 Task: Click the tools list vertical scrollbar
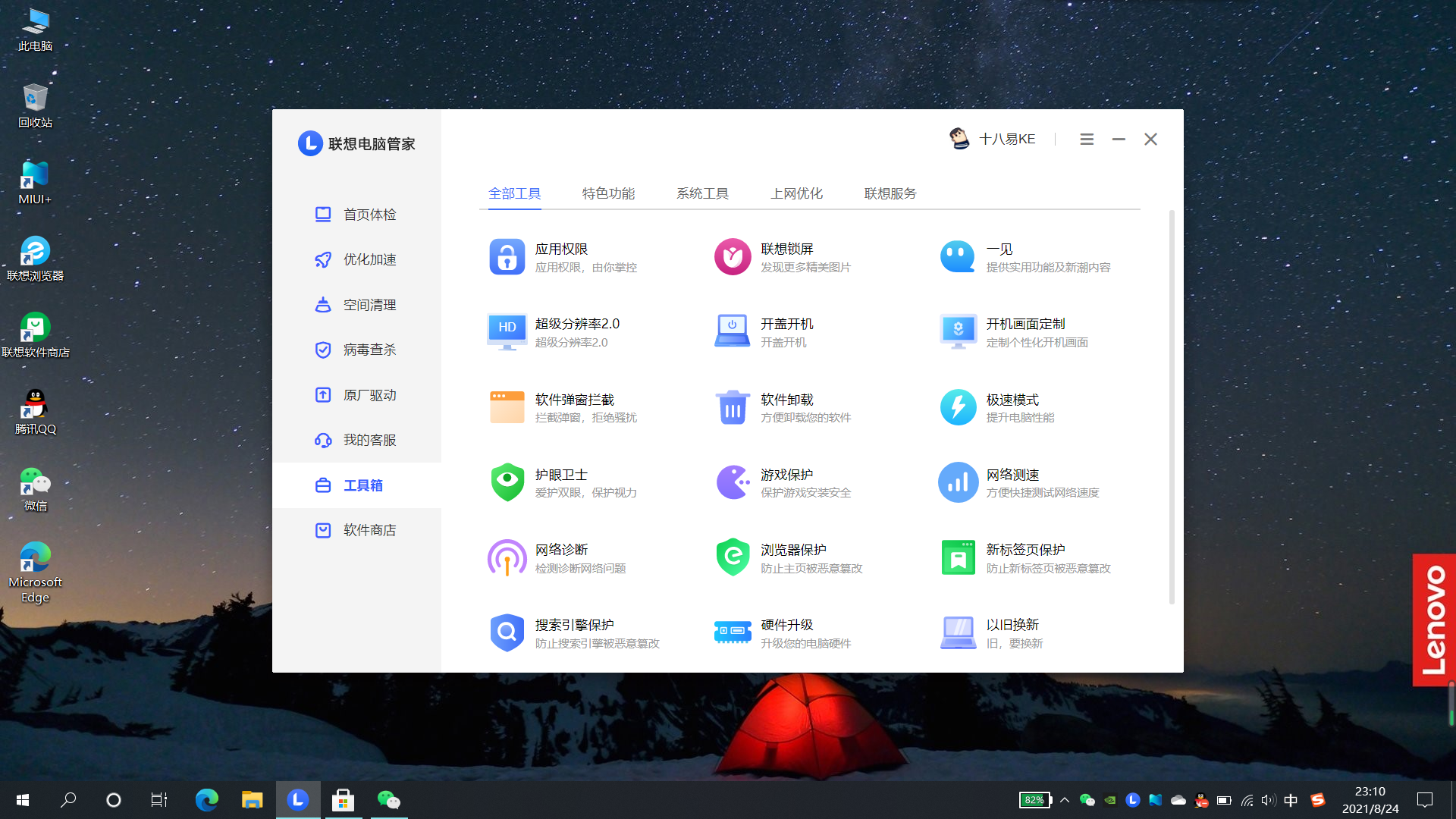point(1172,407)
